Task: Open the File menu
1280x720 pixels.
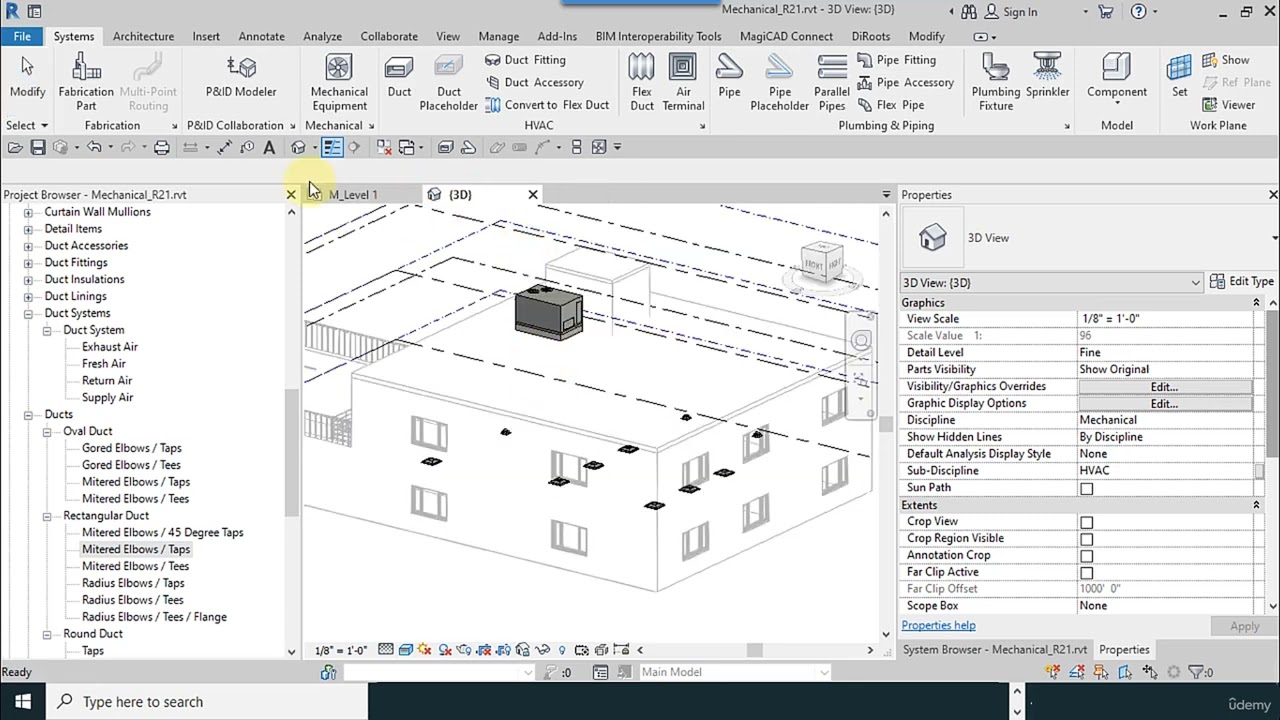Action: click(21, 36)
